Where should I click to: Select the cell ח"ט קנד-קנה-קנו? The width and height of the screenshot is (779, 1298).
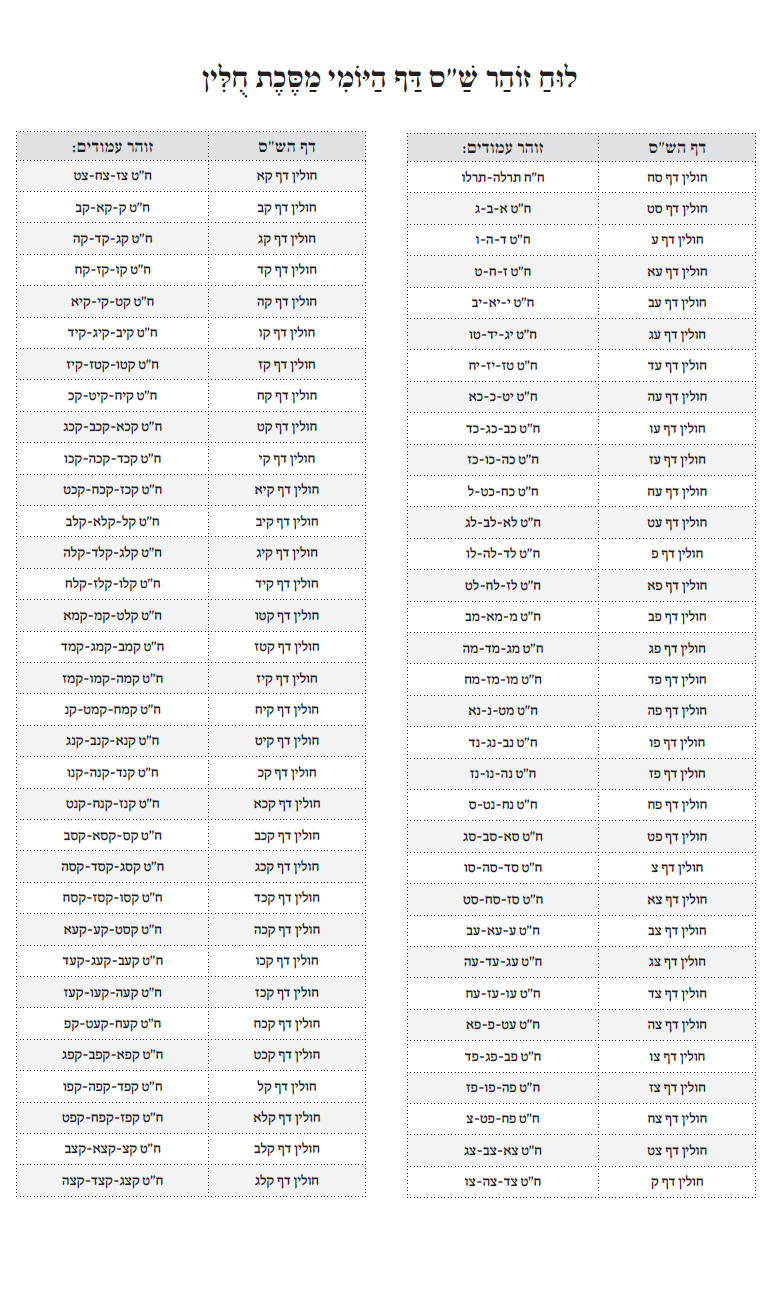click(x=112, y=773)
